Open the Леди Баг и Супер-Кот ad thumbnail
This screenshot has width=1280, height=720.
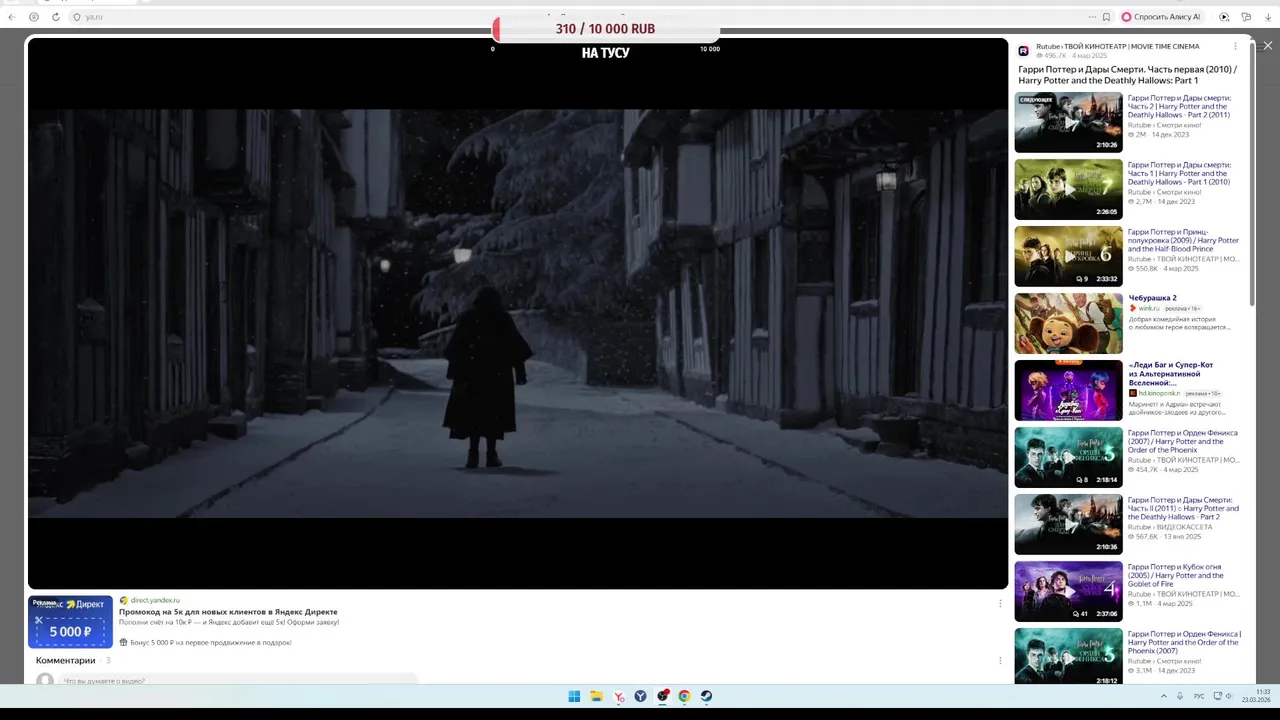(x=1068, y=390)
